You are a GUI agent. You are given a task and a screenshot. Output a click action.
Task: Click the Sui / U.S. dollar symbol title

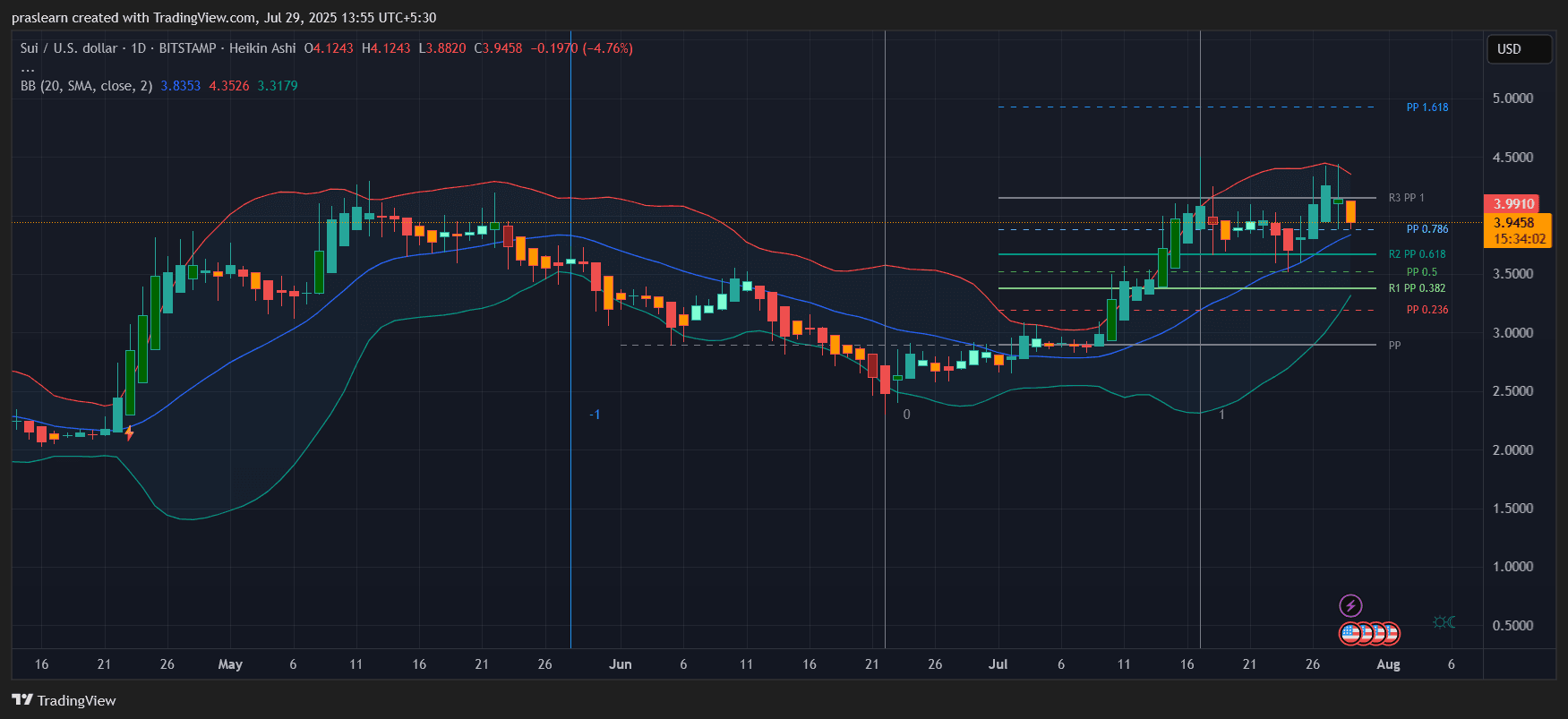[x=69, y=48]
